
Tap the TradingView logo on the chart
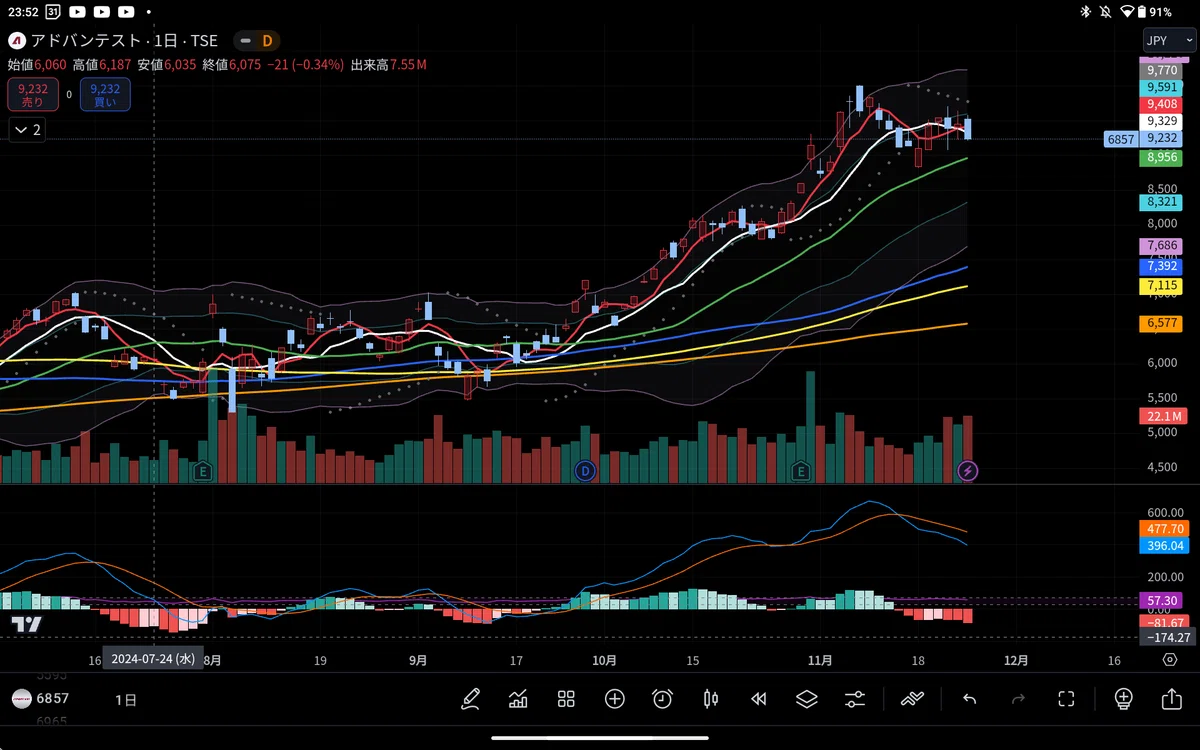[27, 625]
